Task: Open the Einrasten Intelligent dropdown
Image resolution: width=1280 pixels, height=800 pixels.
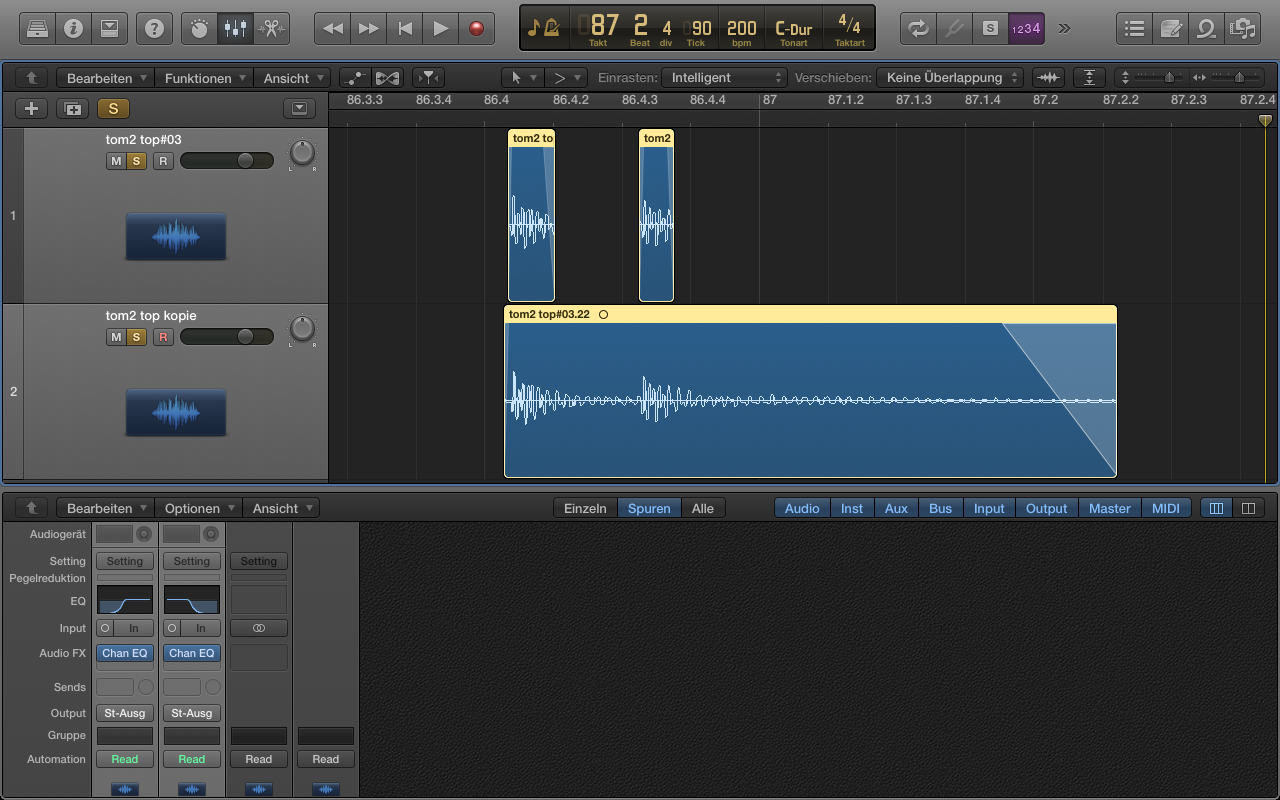Action: click(x=724, y=77)
